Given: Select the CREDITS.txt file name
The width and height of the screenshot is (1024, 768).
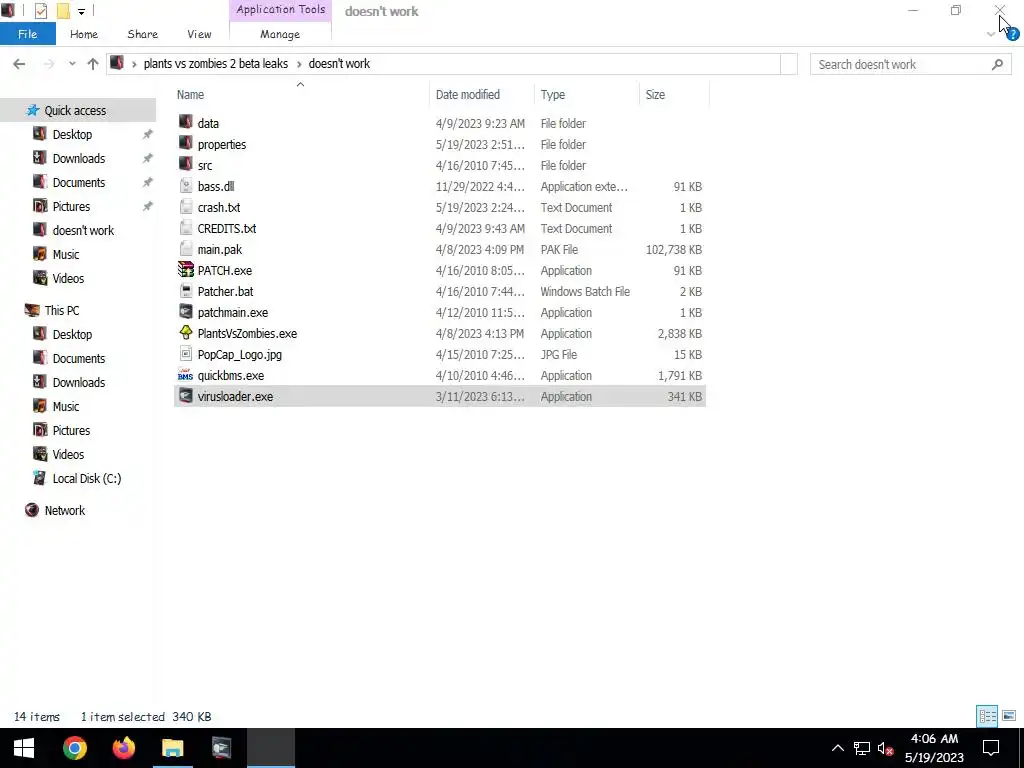Looking at the screenshot, I should 227,229.
